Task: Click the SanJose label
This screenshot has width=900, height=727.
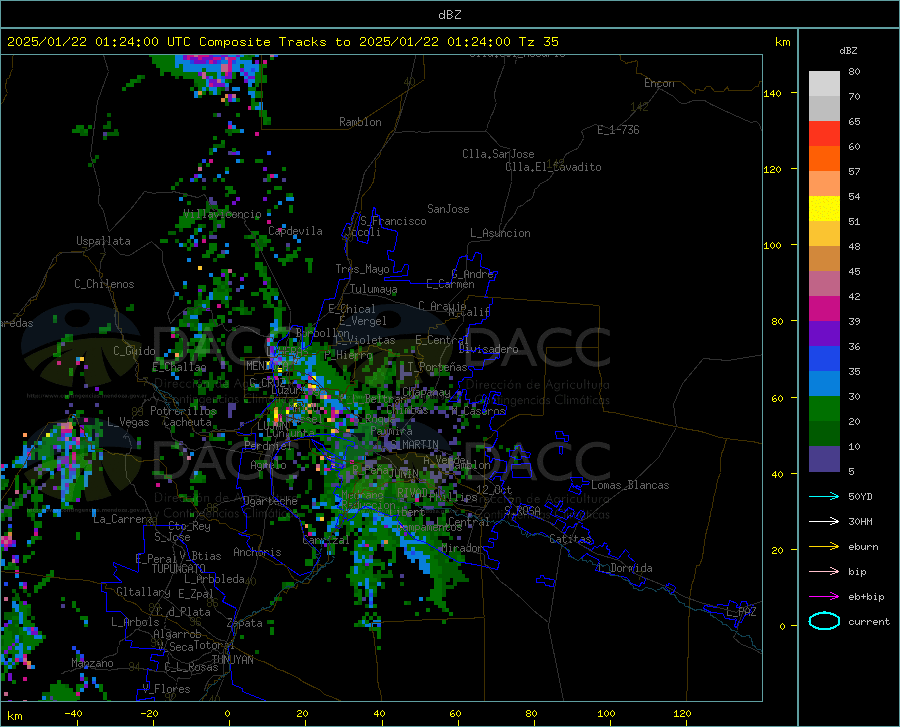Action: (448, 209)
